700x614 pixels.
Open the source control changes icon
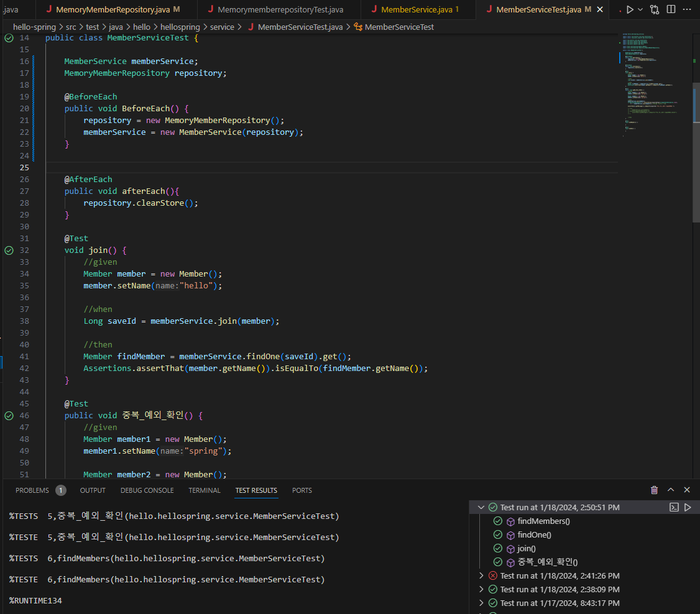(654, 9)
